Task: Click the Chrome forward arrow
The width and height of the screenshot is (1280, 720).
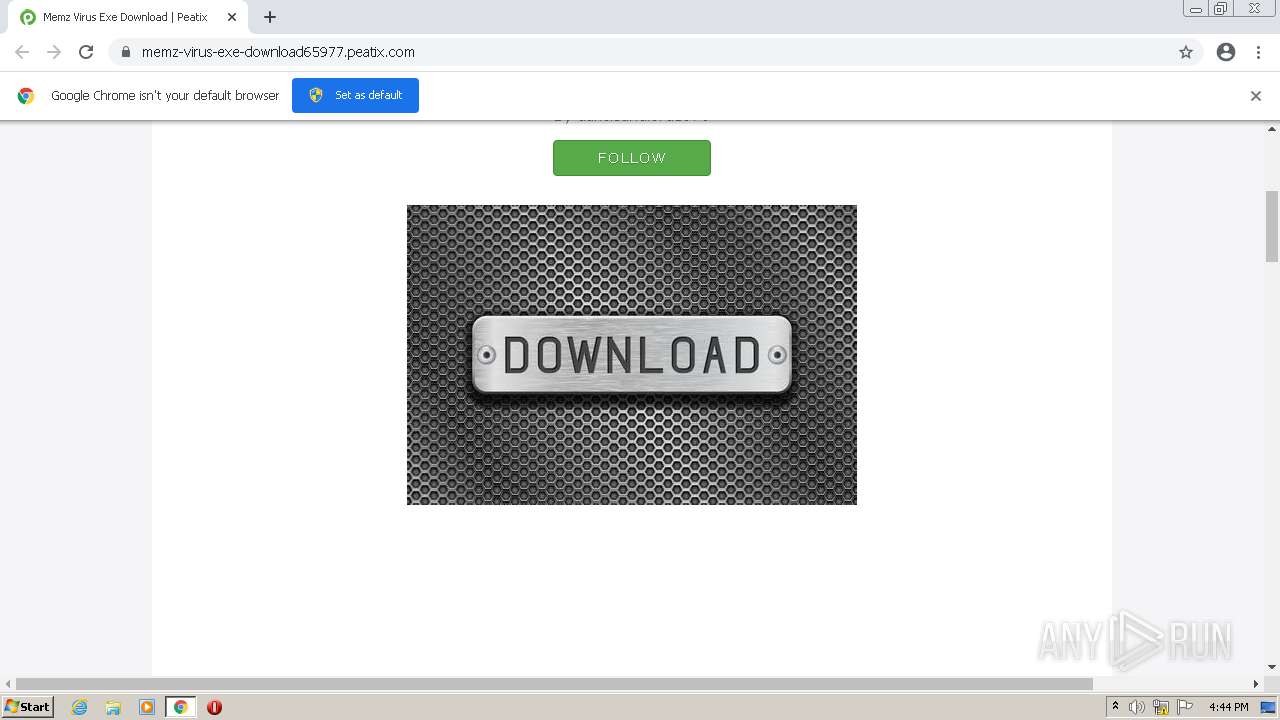Action: pyautogui.click(x=54, y=52)
